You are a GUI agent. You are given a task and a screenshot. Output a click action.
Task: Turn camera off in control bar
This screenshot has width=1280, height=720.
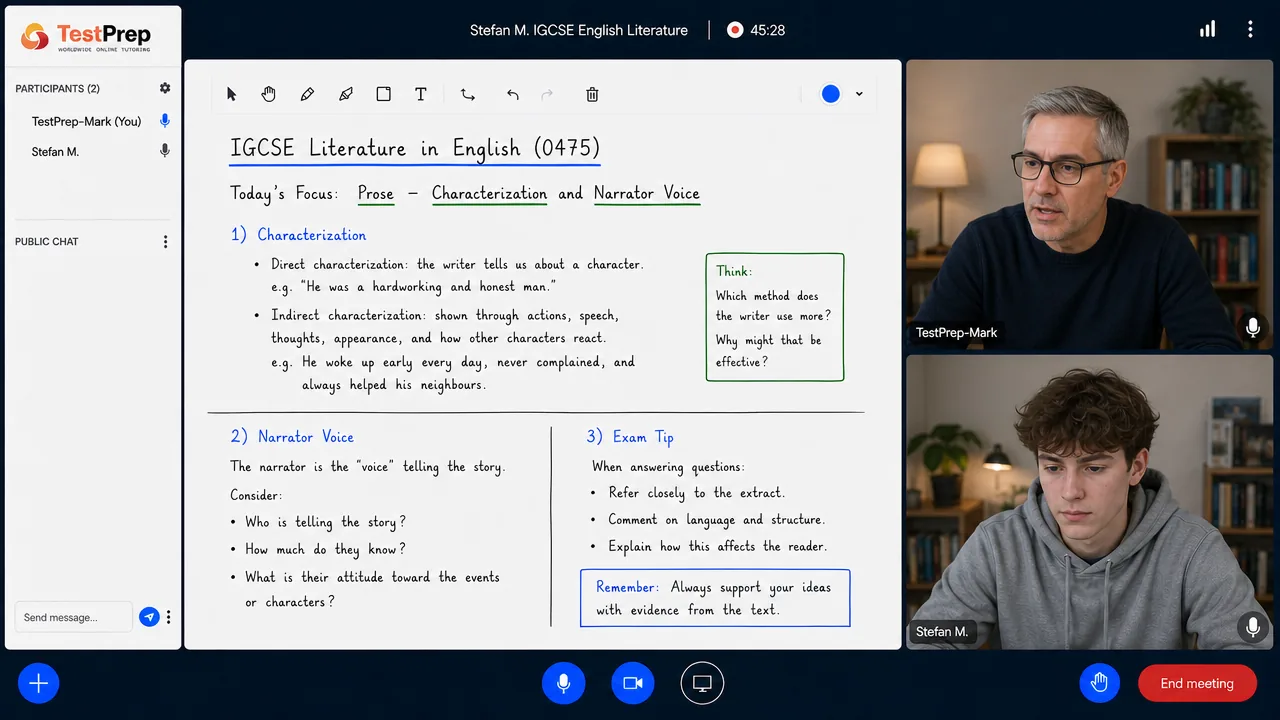[x=632, y=683]
